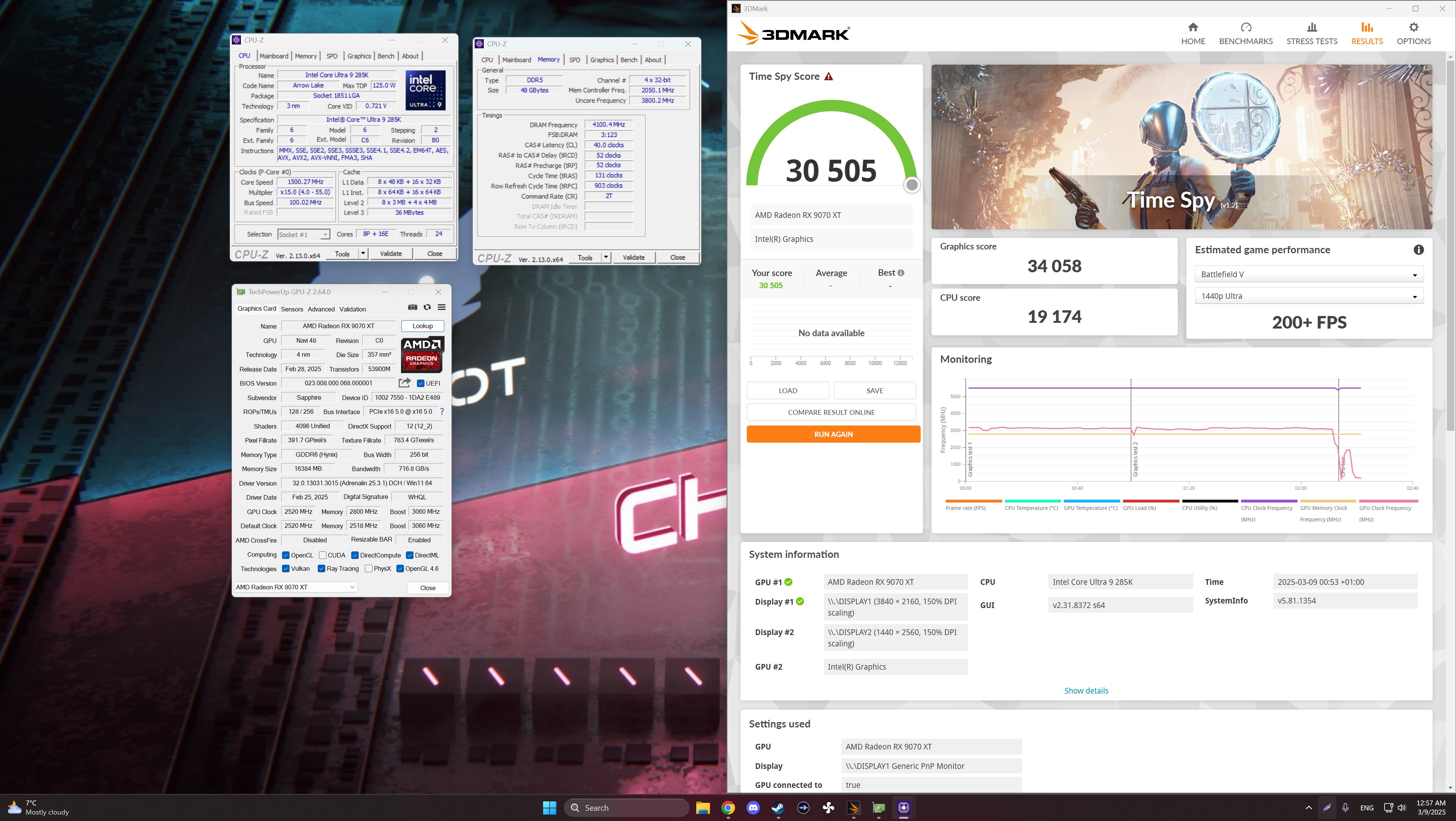Switch to SPD tab in CPU-Z Memory window
The width and height of the screenshot is (1456, 821).
(x=574, y=60)
